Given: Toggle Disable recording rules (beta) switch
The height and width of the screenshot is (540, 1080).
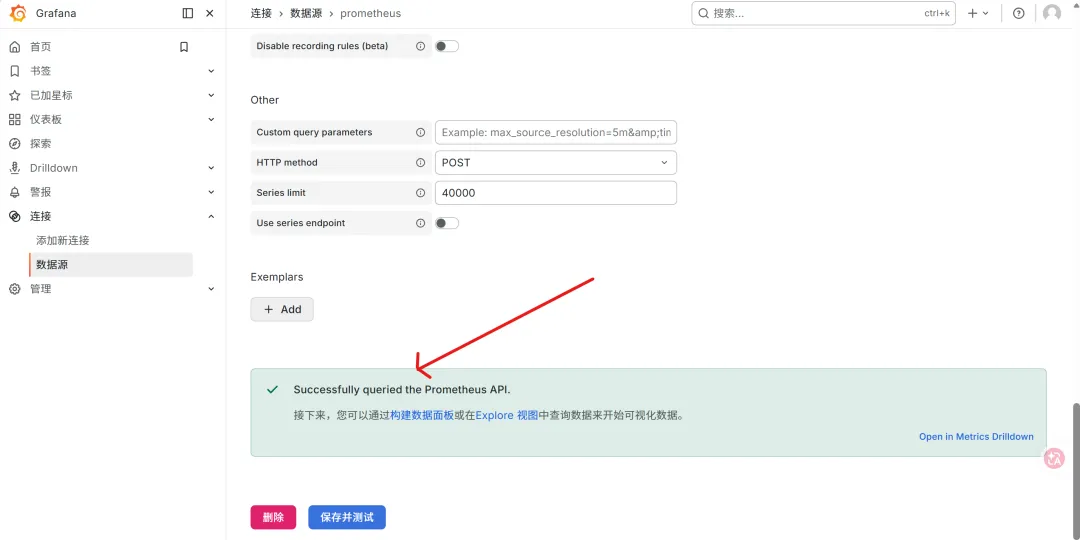Looking at the screenshot, I should pos(447,46).
